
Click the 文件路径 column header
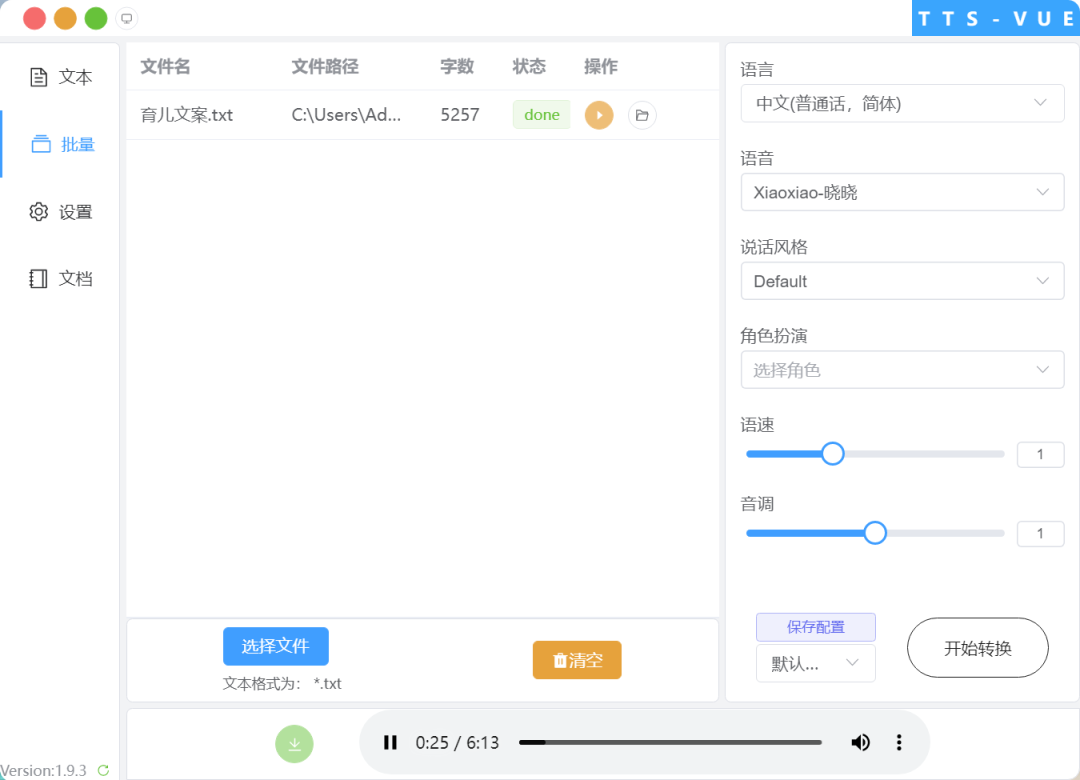tap(325, 67)
